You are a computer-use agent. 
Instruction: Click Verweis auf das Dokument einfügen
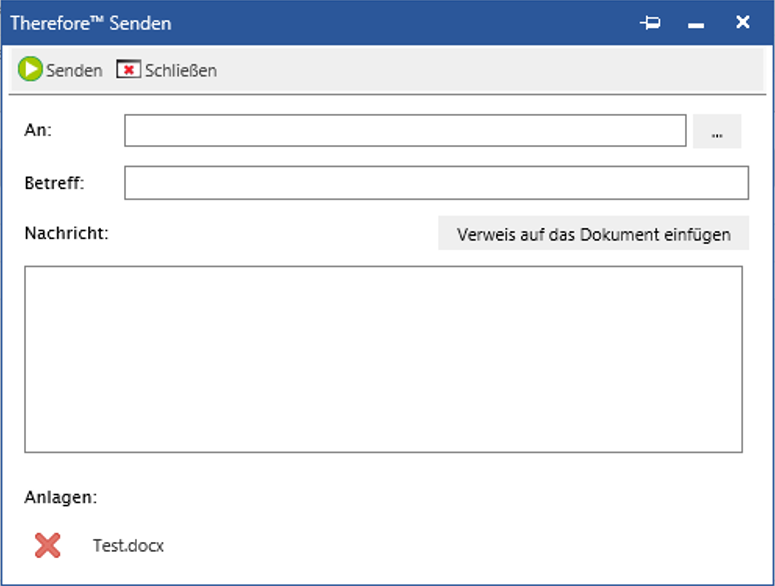[x=593, y=234]
